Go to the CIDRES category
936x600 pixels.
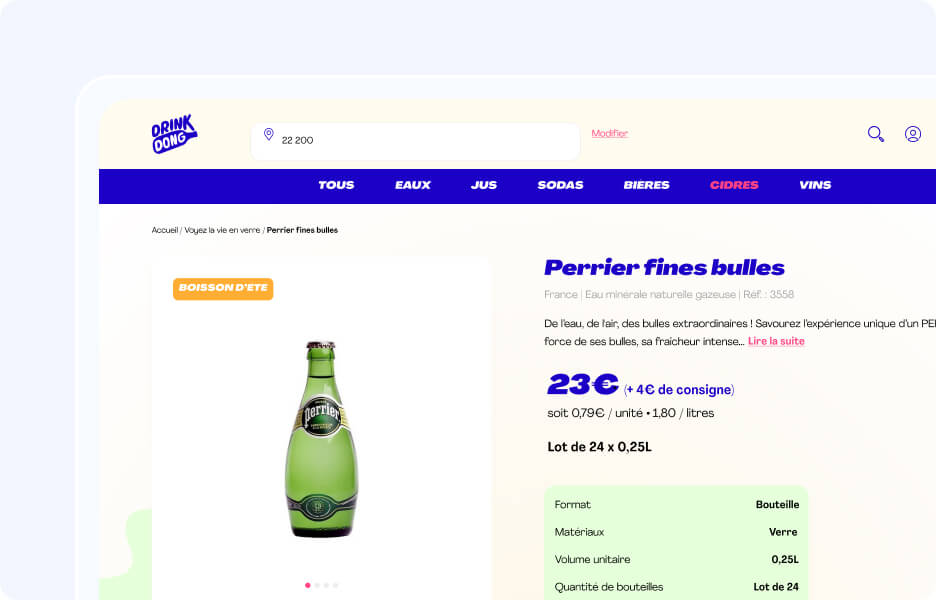click(734, 185)
